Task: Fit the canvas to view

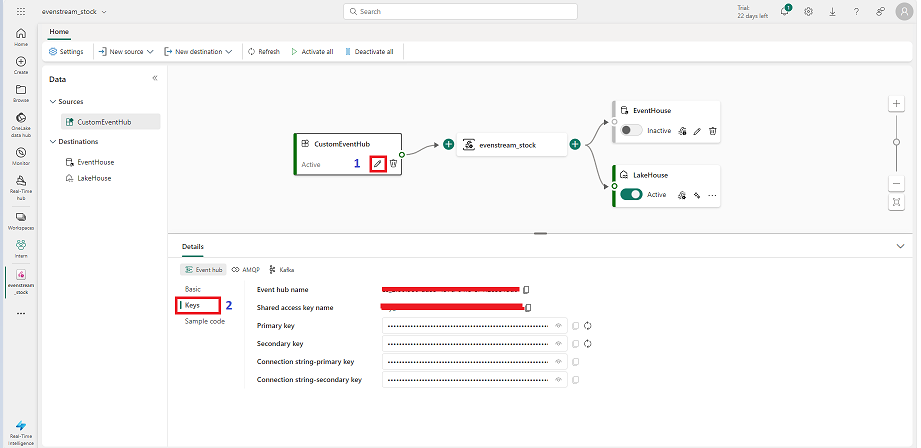Action: (x=896, y=202)
